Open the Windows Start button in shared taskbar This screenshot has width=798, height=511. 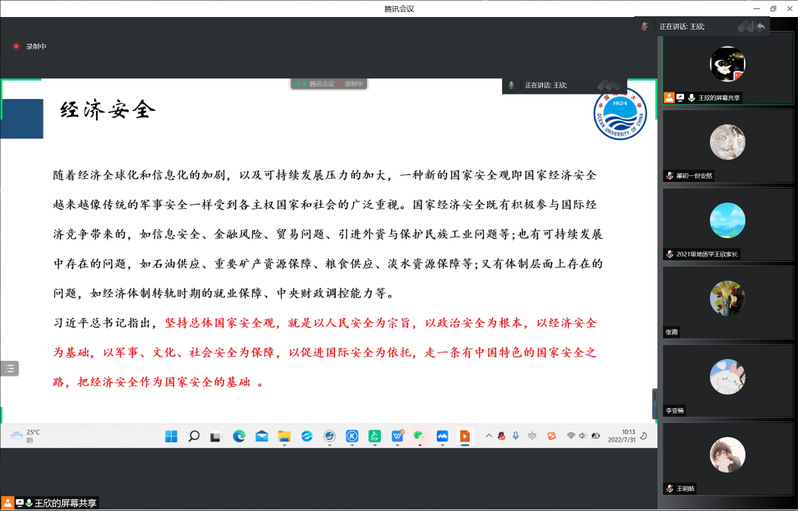[x=171, y=436]
